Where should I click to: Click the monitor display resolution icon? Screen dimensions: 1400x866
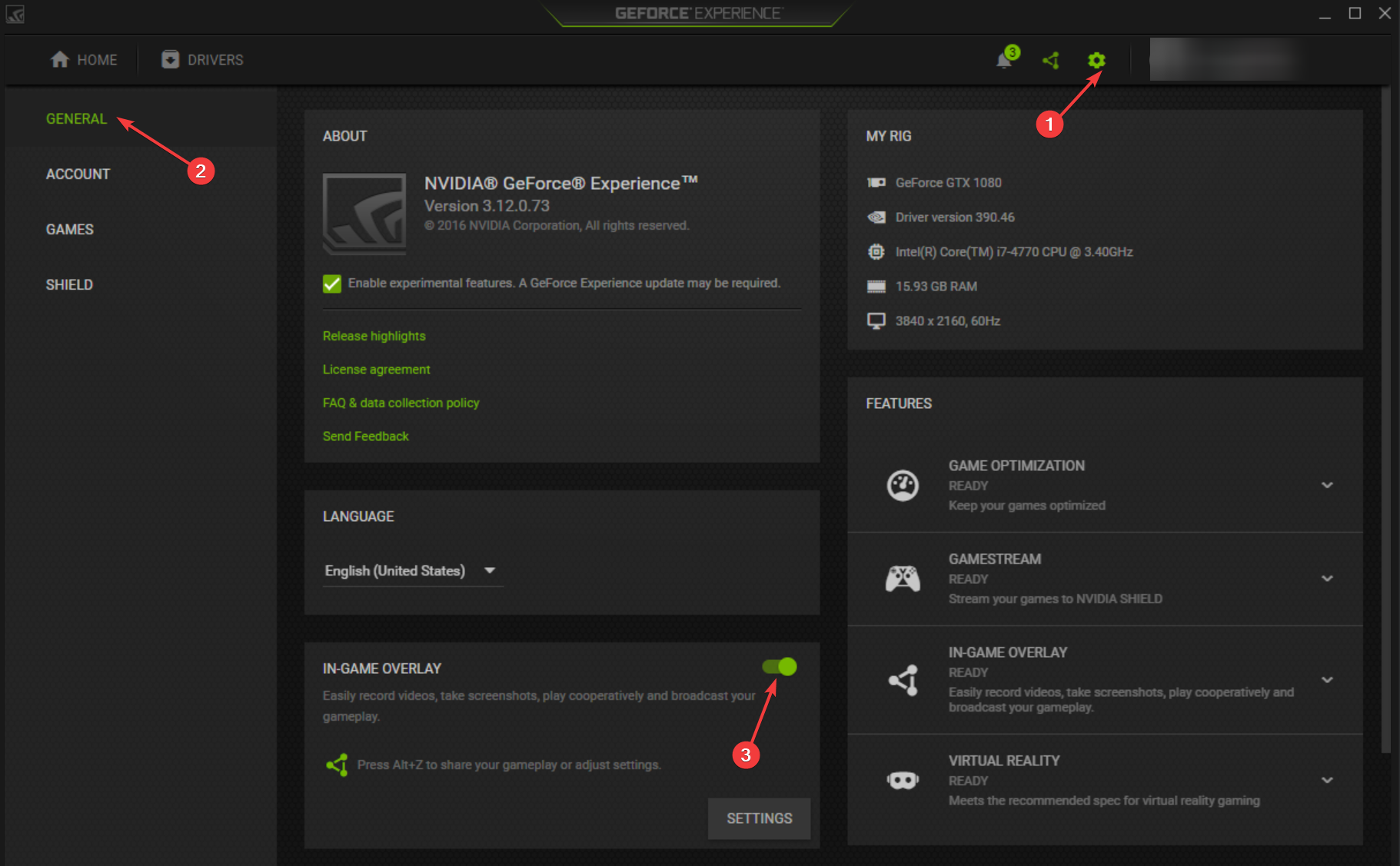point(876,321)
